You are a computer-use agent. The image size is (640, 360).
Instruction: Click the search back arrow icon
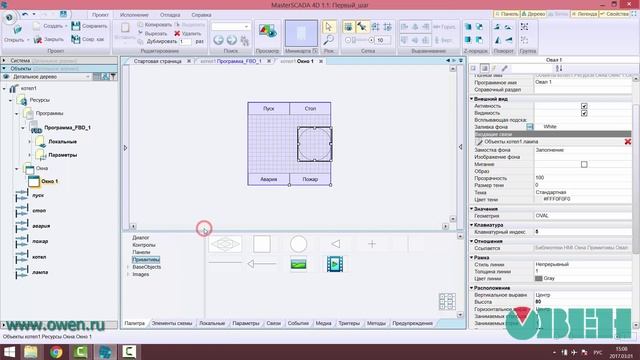click(218, 40)
